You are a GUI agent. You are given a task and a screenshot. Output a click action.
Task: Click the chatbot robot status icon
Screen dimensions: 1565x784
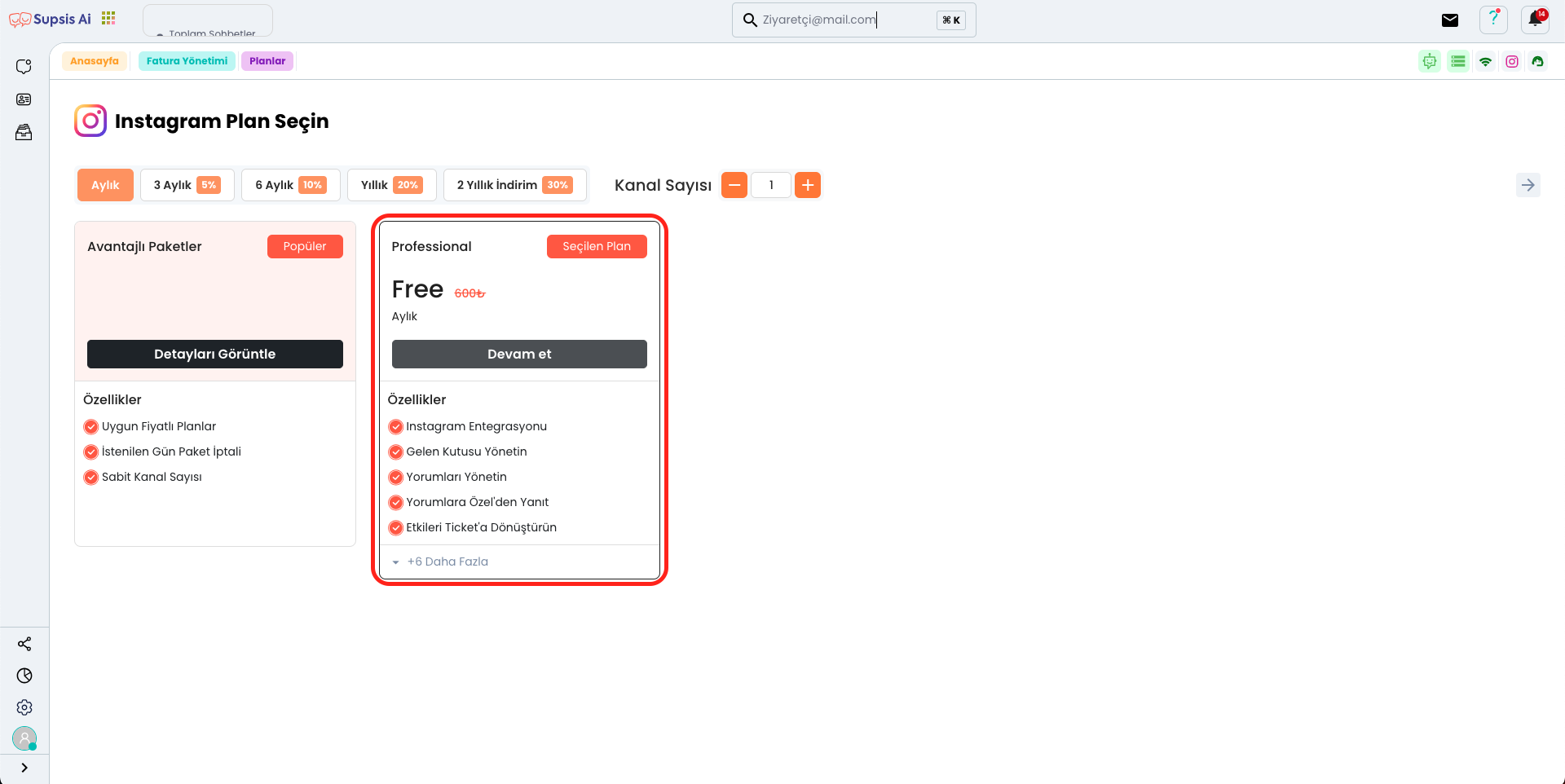[x=1430, y=61]
